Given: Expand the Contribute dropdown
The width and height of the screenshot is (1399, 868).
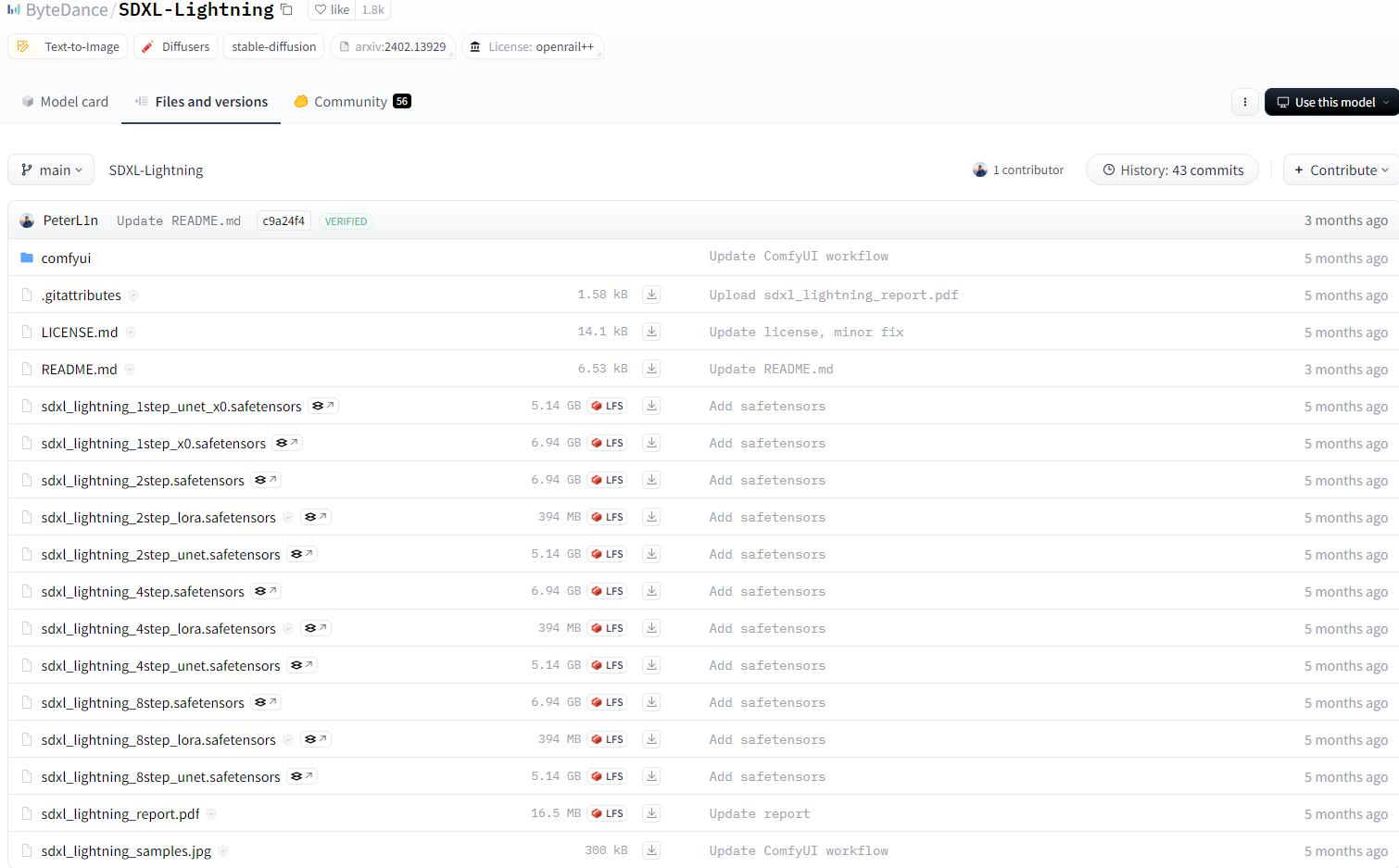Looking at the screenshot, I should click(1342, 170).
